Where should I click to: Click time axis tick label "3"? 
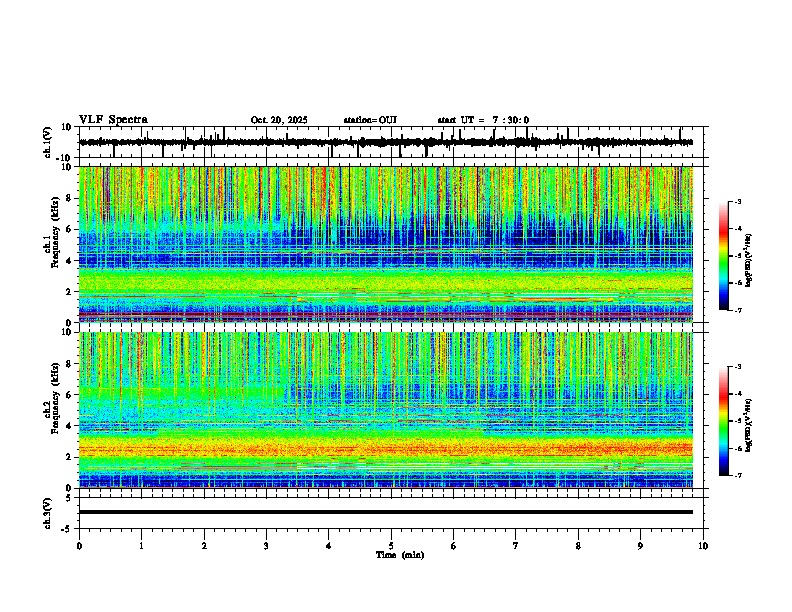[266, 546]
